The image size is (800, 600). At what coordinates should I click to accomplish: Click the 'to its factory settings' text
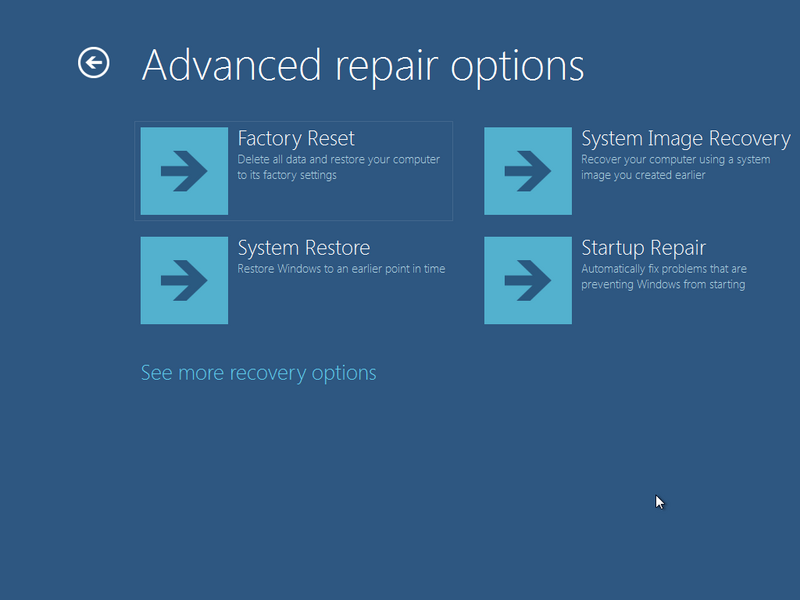(x=287, y=175)
